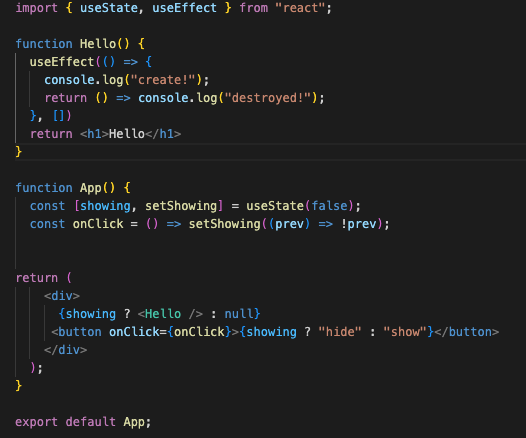Screen dimensions: 526x438
Task: Click the opening button tag name
Action: (x=80, y=332)
